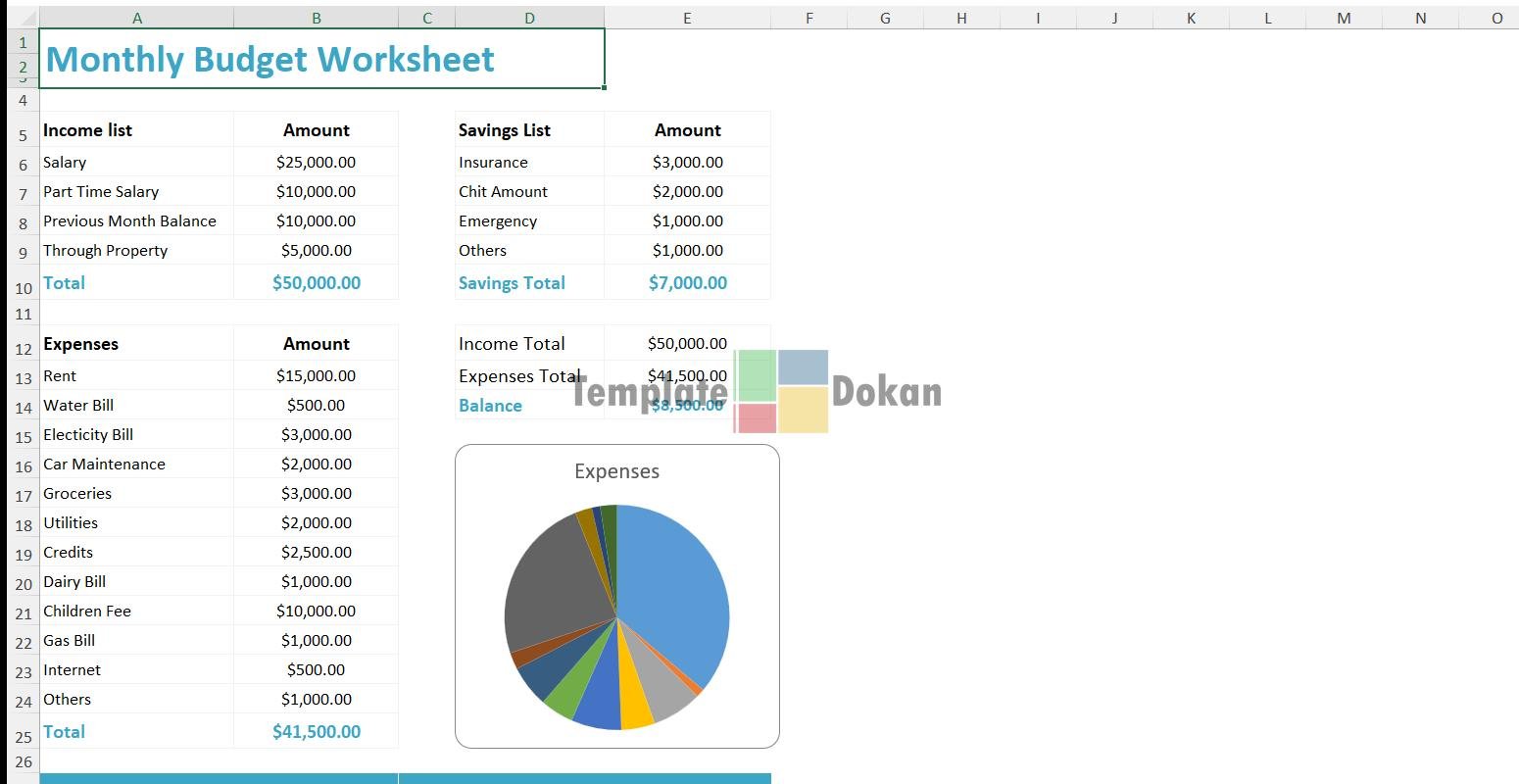Viewport: 1519px width, 784px height.
Task: Click column B header
Action: [316, 18]
